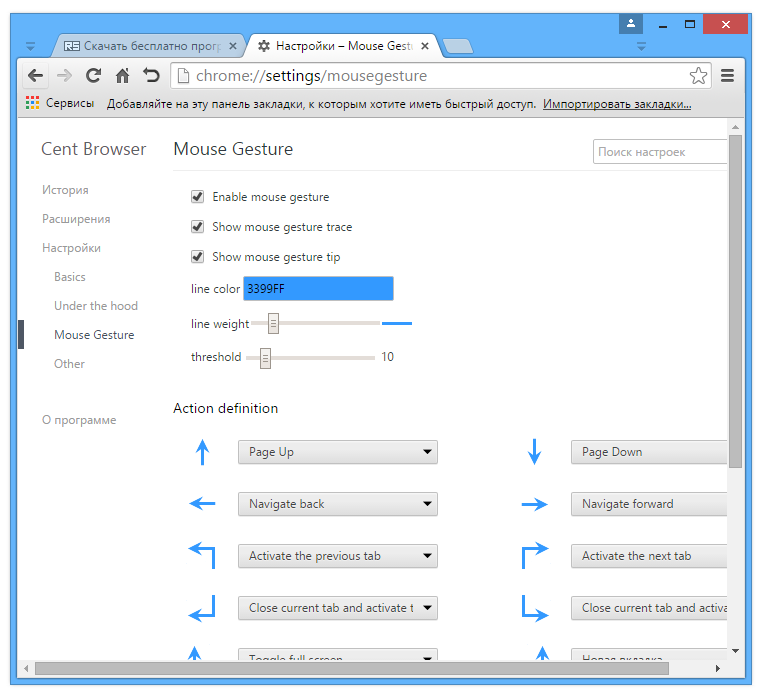The width and height of the screenshot is (763, 695).
Task: Click Импортировать закладки link
Action: (x=617, y=104)
